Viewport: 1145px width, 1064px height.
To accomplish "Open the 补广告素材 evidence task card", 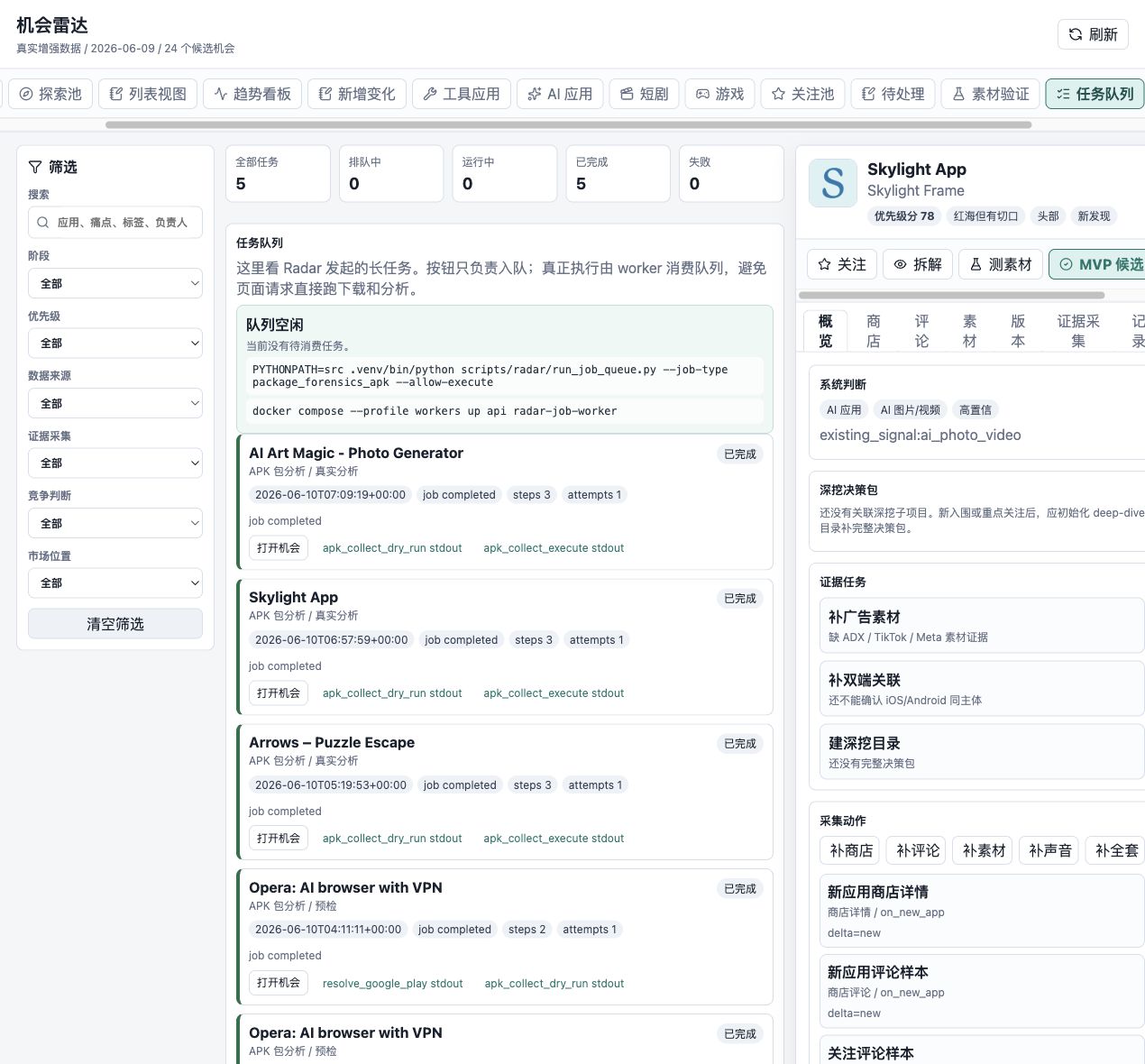I will pos(982,626).
